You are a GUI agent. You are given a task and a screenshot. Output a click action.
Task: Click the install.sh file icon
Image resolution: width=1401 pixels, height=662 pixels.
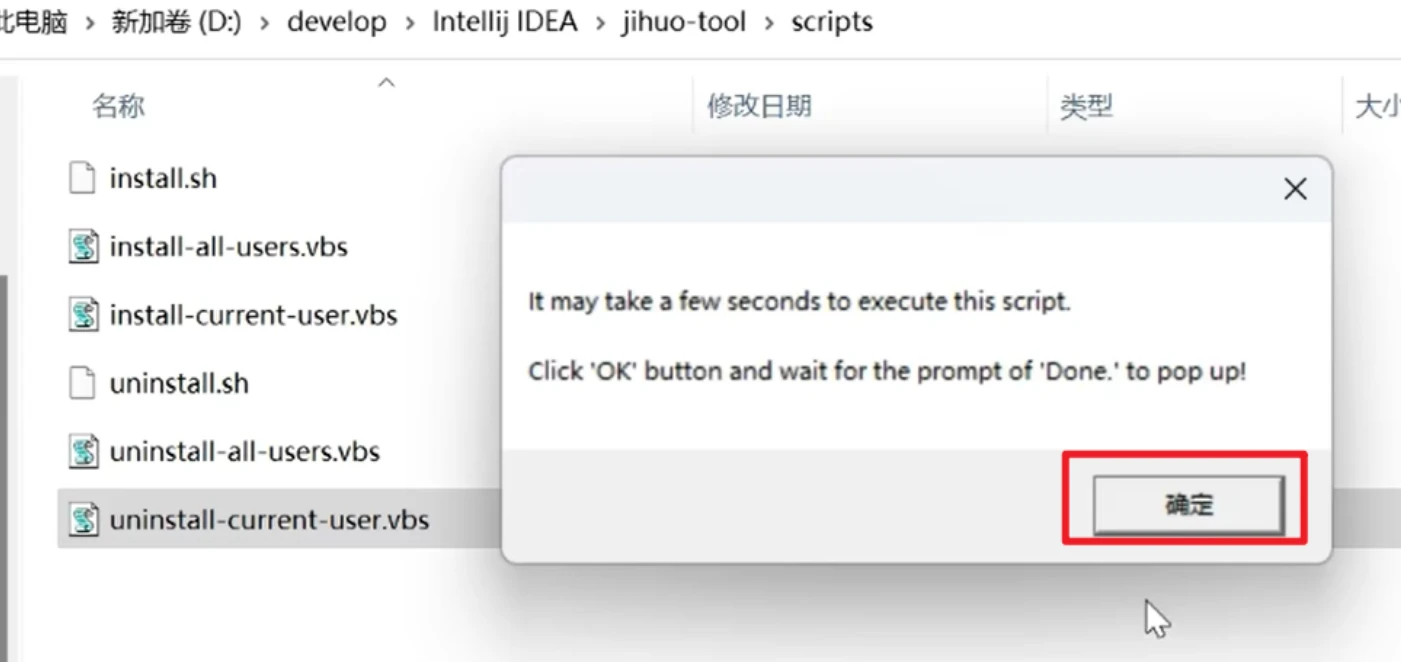click(x=84, y=179)
